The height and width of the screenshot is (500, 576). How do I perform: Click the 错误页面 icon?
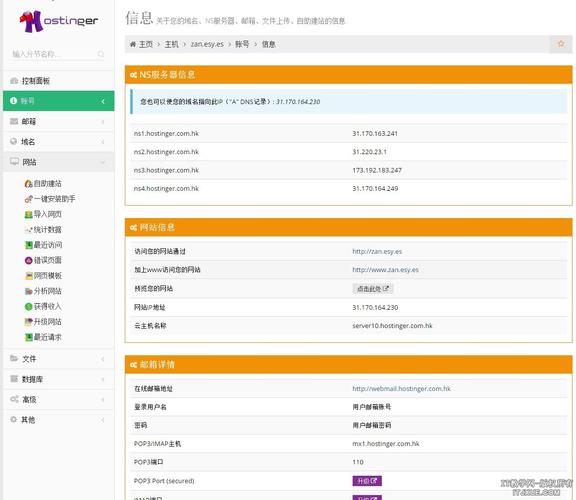coord(29,260)
